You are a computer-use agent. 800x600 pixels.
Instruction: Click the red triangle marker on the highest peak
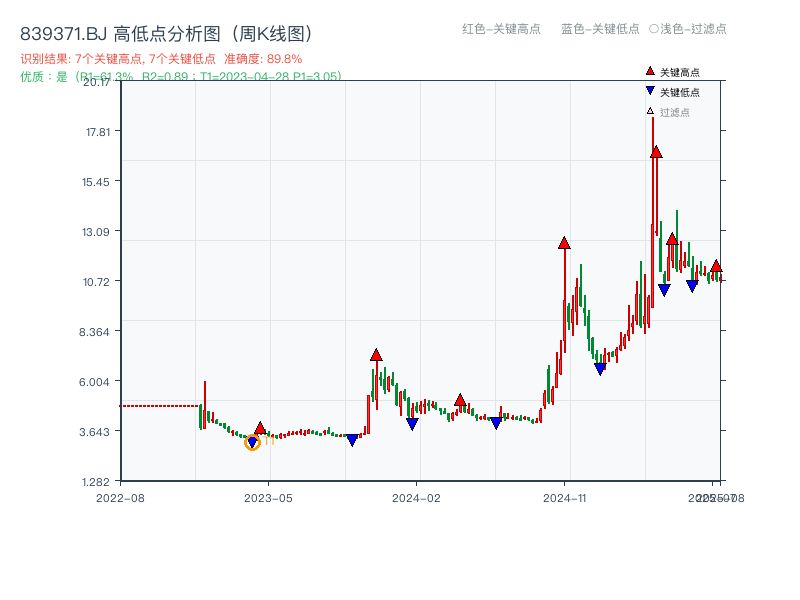click(657, 152)
